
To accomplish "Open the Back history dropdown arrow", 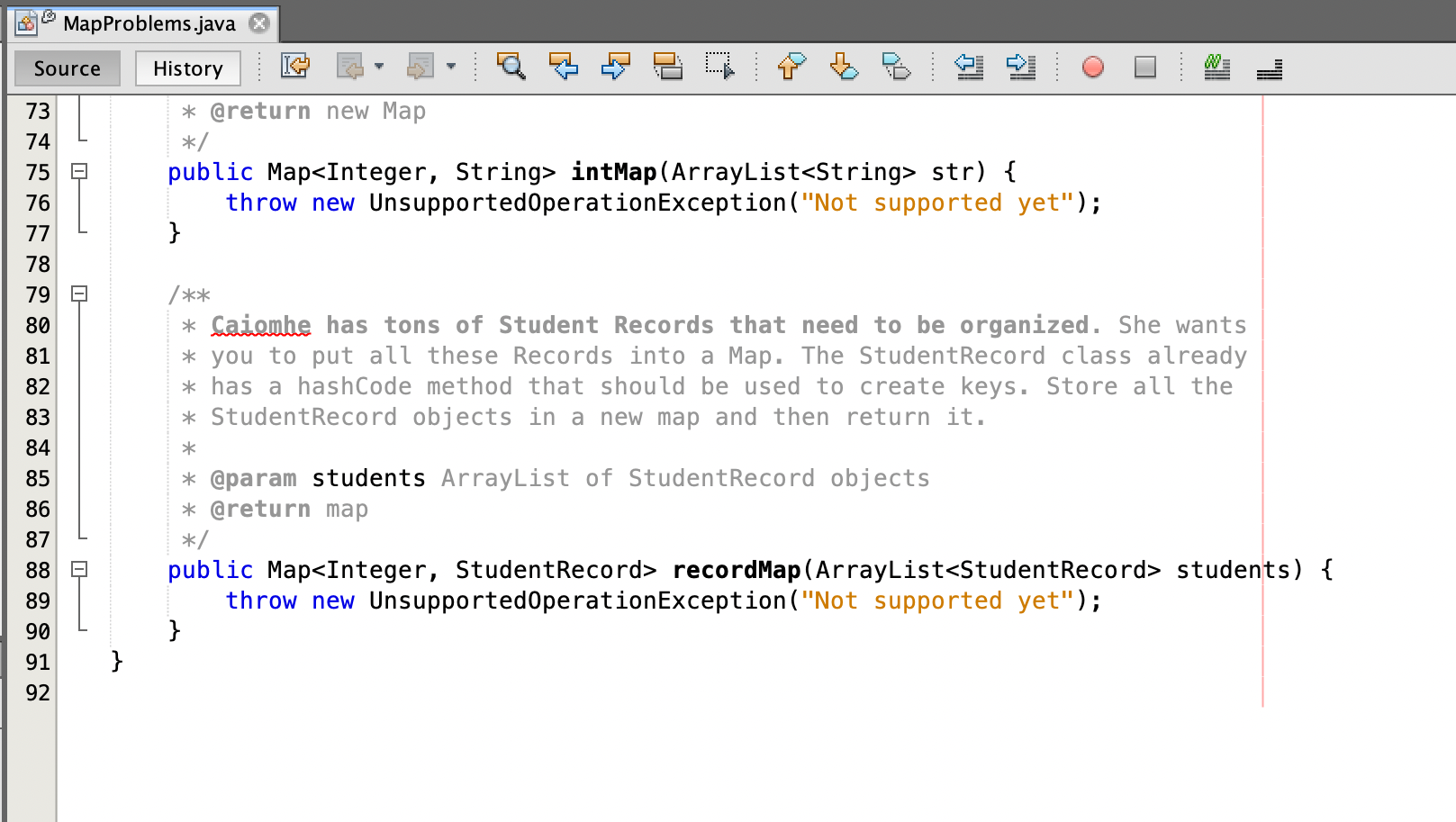I will coord(379,67).
